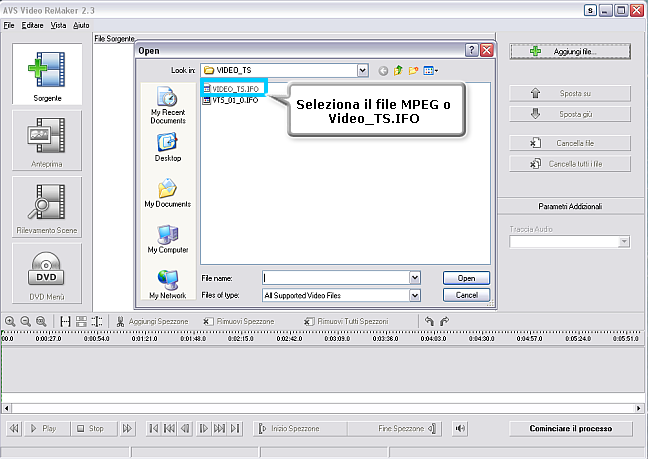The height and width of the screenshot is (461, 648).
Task: Click Aggiungi Spezzone scissors button
Action: click(x=152, y=321)
